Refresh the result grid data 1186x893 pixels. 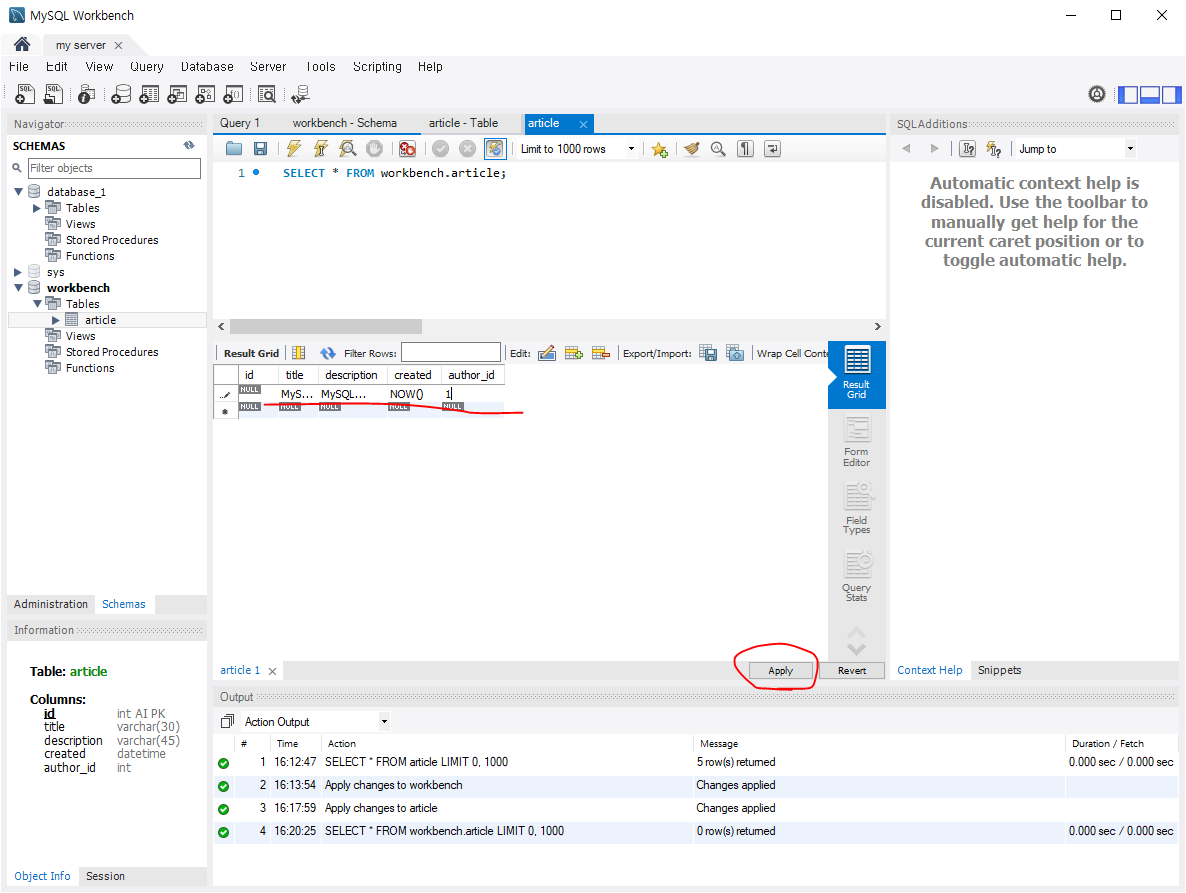click(x=328, y=353)
